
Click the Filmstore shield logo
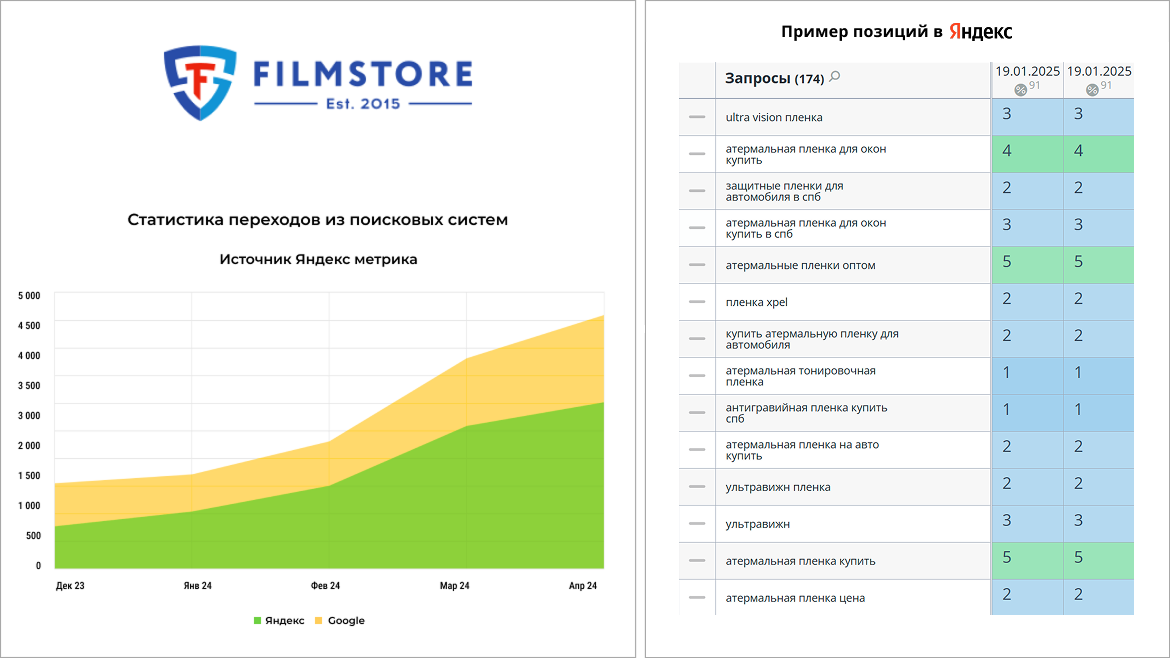pos(200,83)
